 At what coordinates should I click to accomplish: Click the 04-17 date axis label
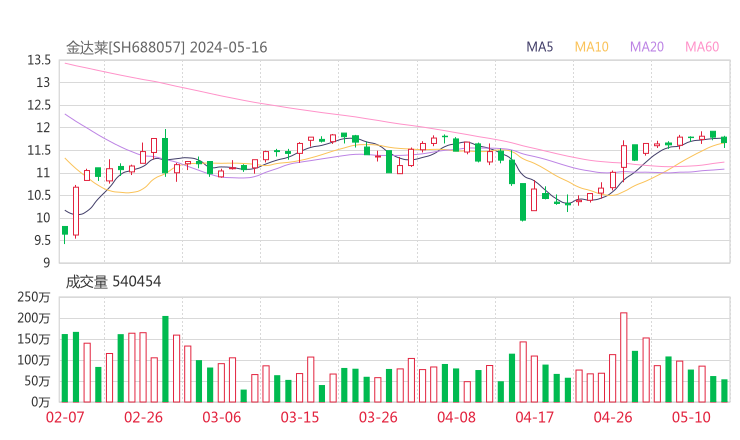535,417
